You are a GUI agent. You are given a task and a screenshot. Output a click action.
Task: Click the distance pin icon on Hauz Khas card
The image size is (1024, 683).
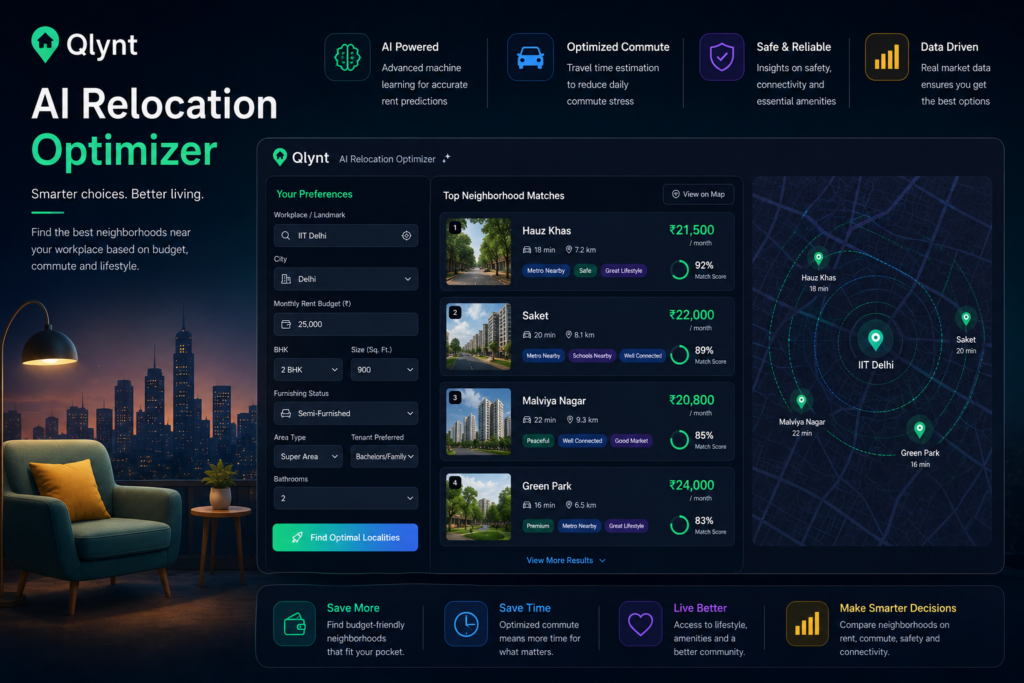tap(569, 249)
